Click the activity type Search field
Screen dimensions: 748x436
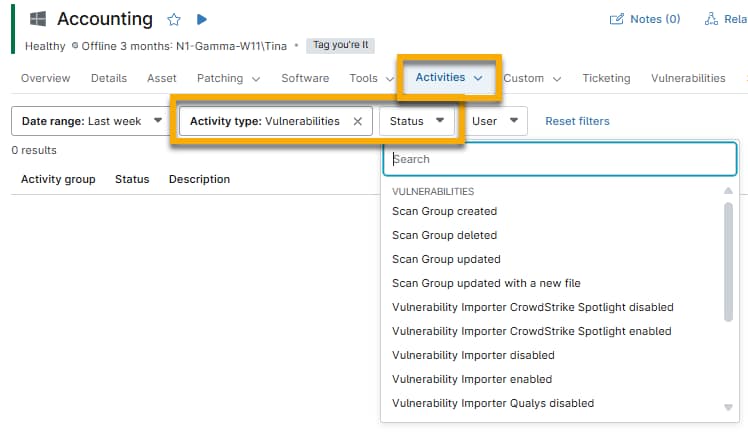pyautogui.click(x=559, y=159)
